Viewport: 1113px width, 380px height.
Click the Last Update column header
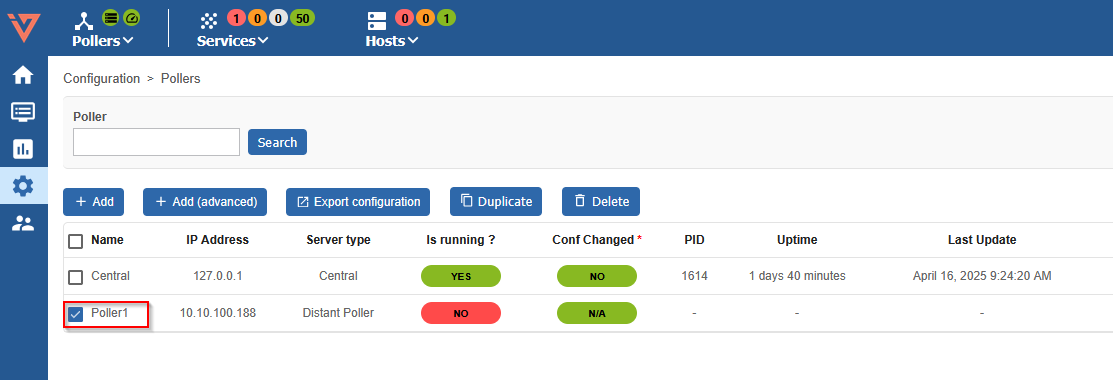pos(982,240)
